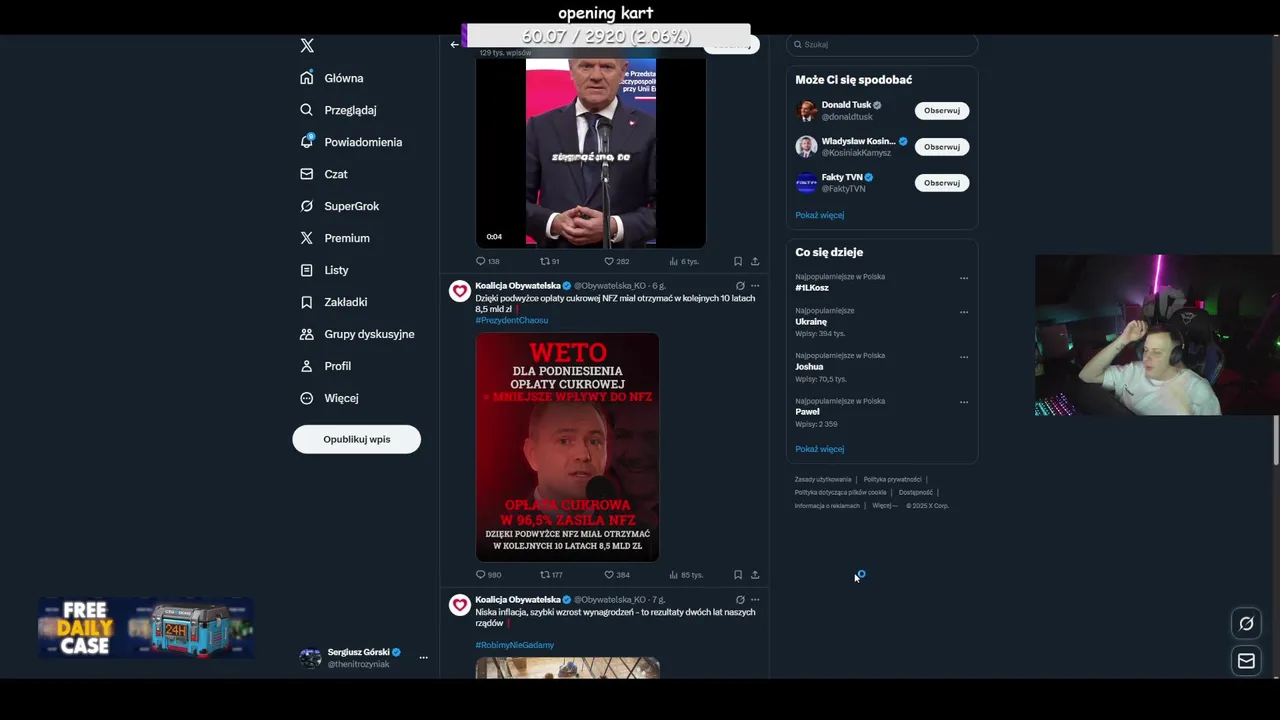
Task: Open more options on the 6 g. tweet
Action: point(755,286)
